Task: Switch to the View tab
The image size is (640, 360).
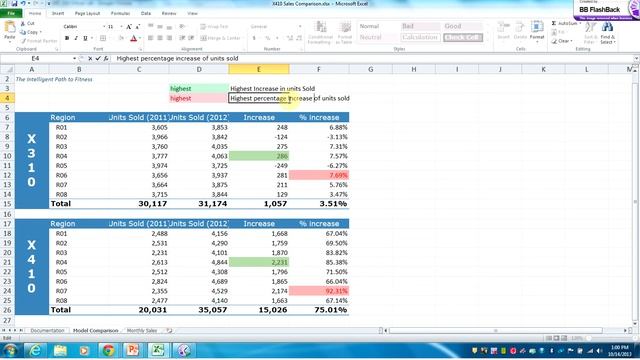Action: tap(192, 13)
